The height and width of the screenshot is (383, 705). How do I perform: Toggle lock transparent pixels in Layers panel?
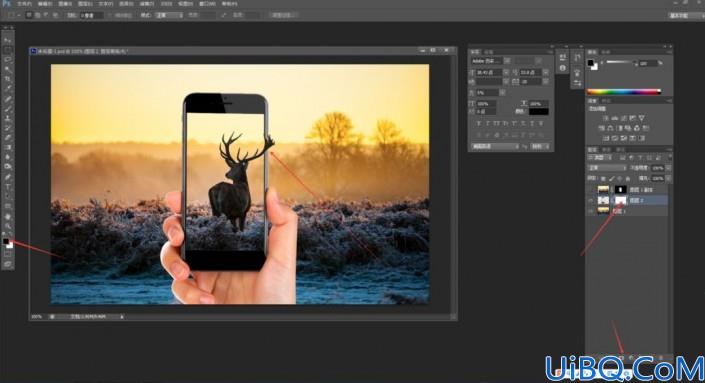click(x=603, y=178)
